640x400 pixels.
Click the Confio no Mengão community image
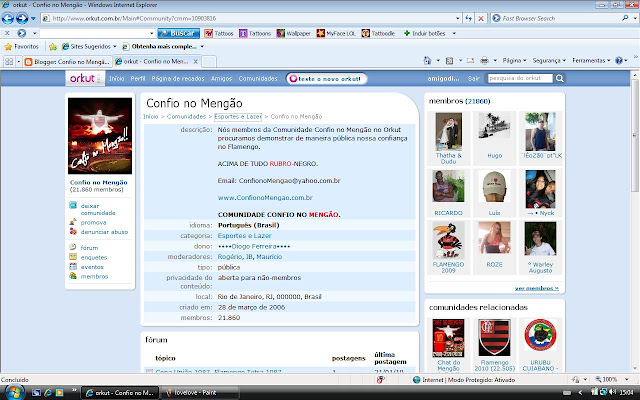(100, 136)
